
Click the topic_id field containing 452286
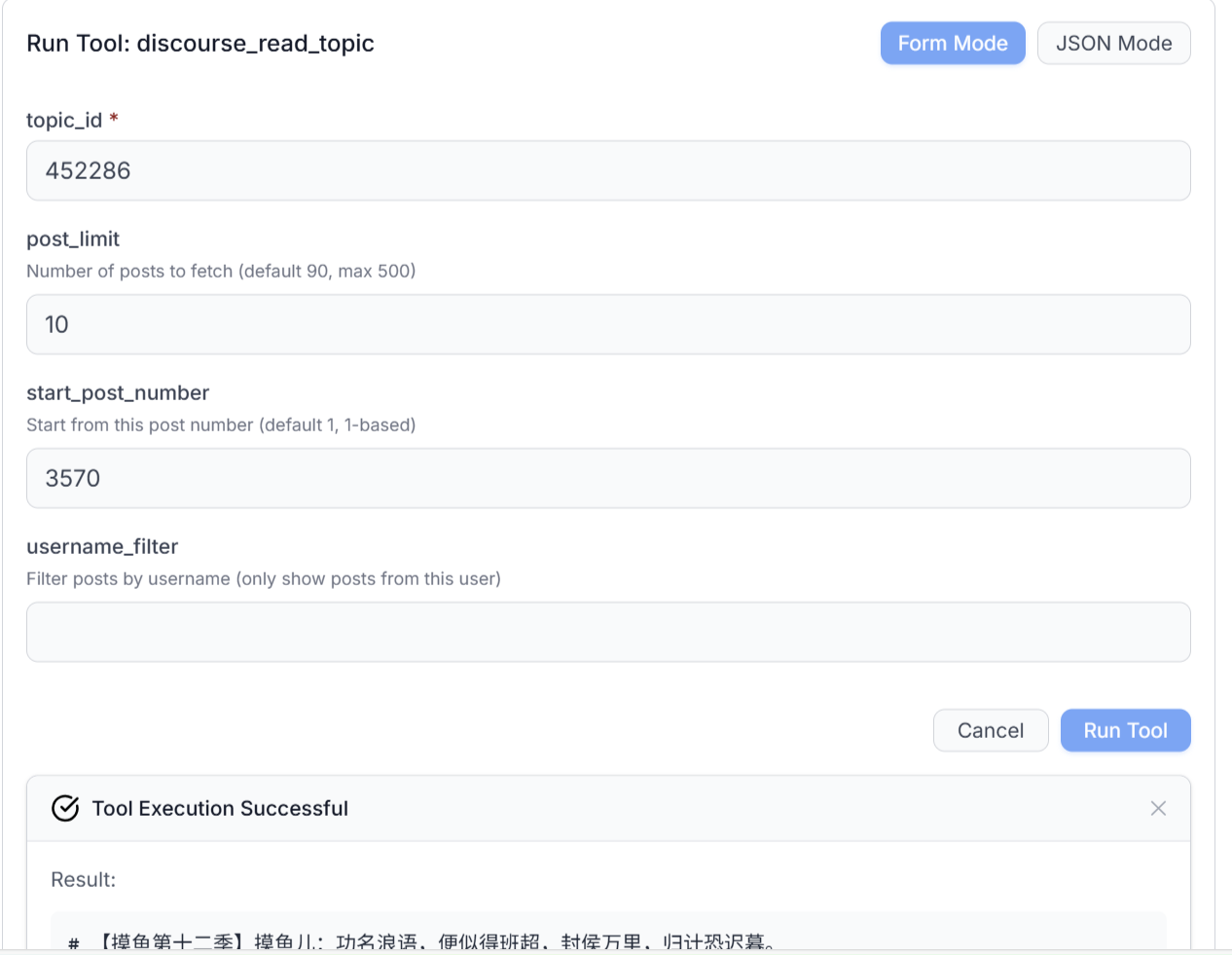[x=607, y=171]
